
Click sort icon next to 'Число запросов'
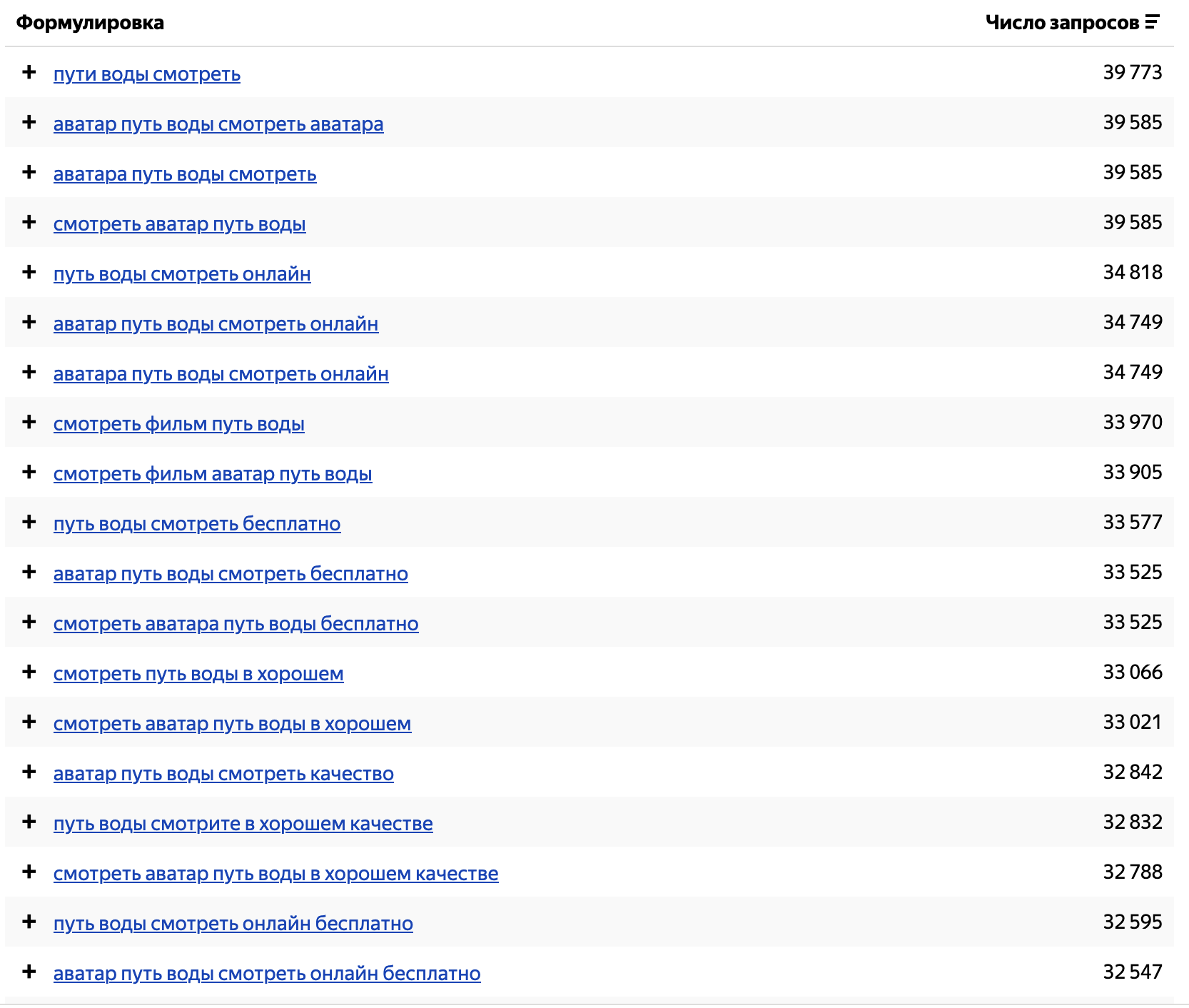coord(1152,23)
